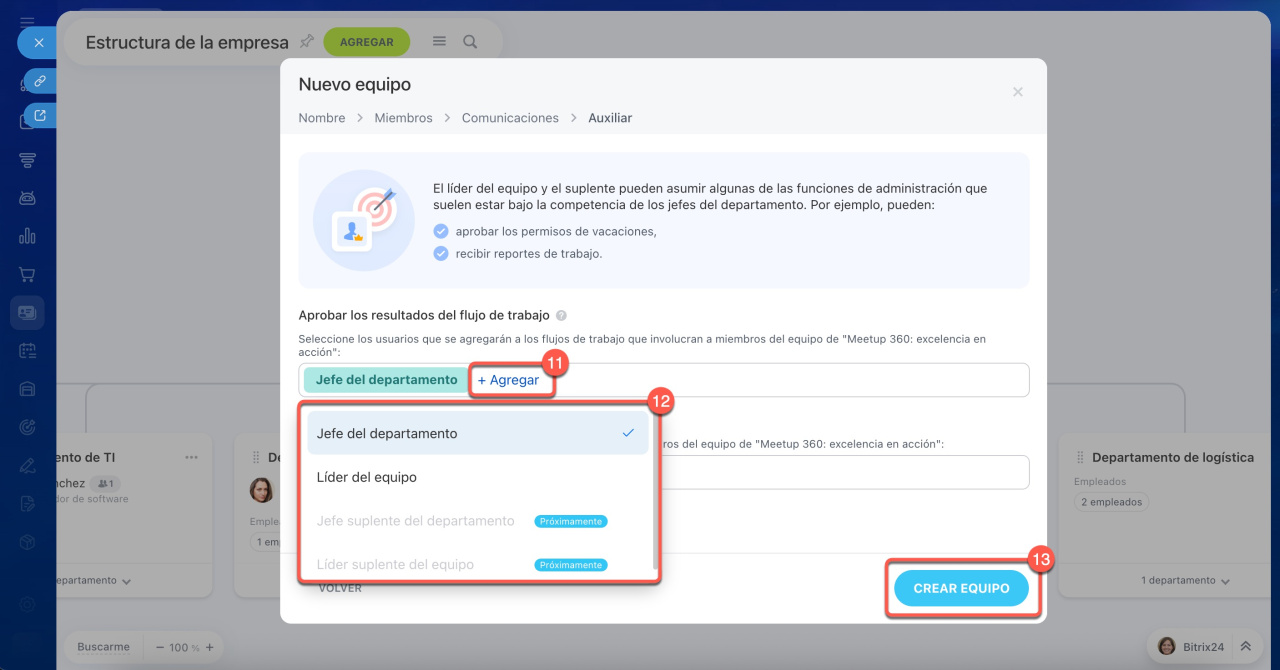Image resolution: width=1280 pixels, height=670 pixels.
Task: Click the copy link icon button
Action: (40, 81)
